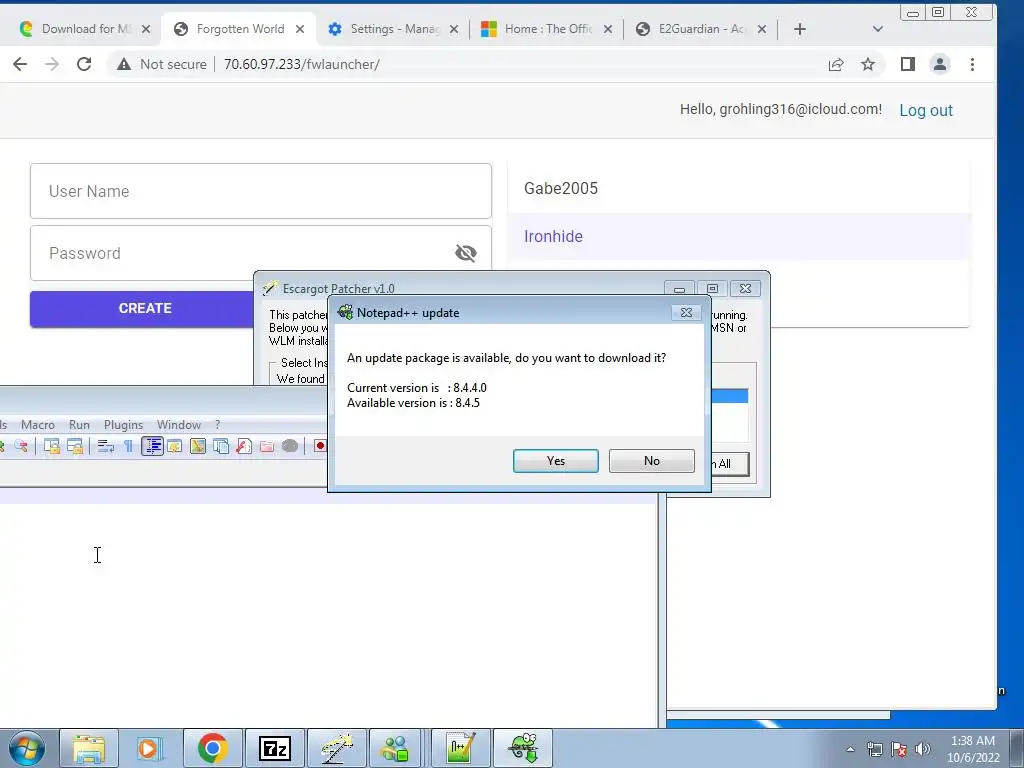Screen dimensions: 1024x768
Task: Click No in the Notepad++ update dialog
Action: pyautogui.click(x=652, y=460)
